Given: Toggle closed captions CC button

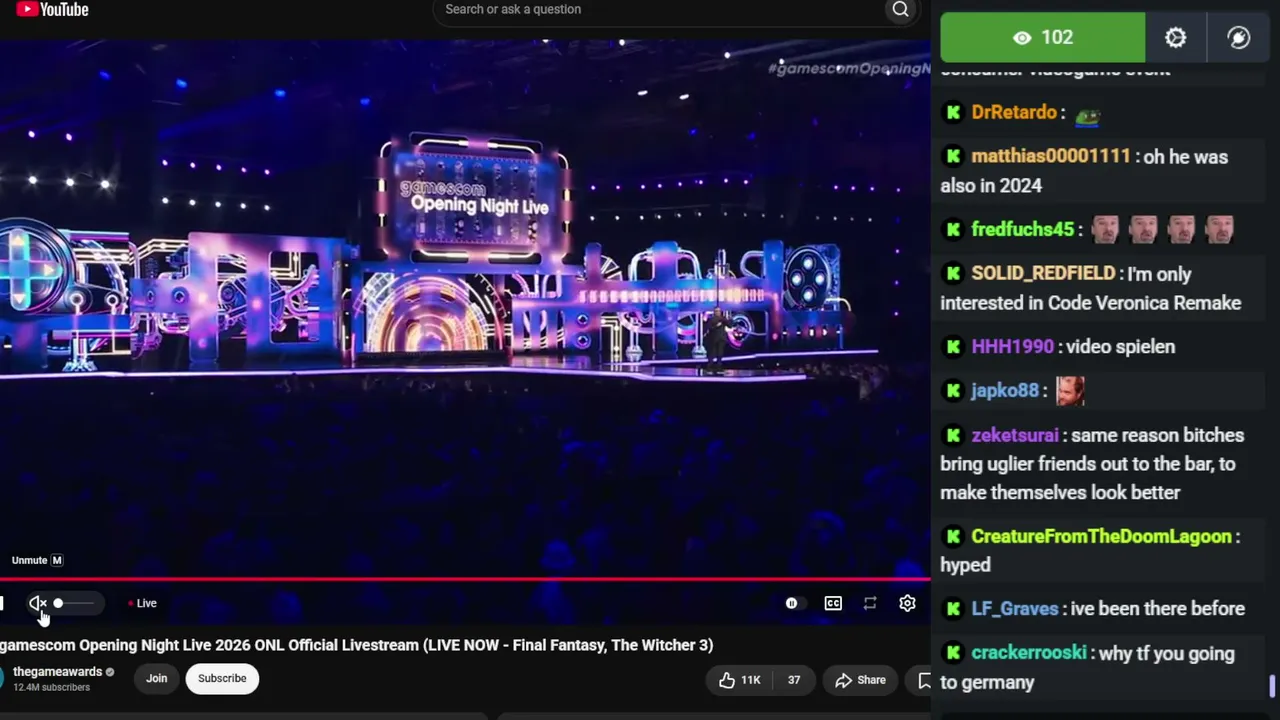Looking at the screenshot, I should 833,603.
